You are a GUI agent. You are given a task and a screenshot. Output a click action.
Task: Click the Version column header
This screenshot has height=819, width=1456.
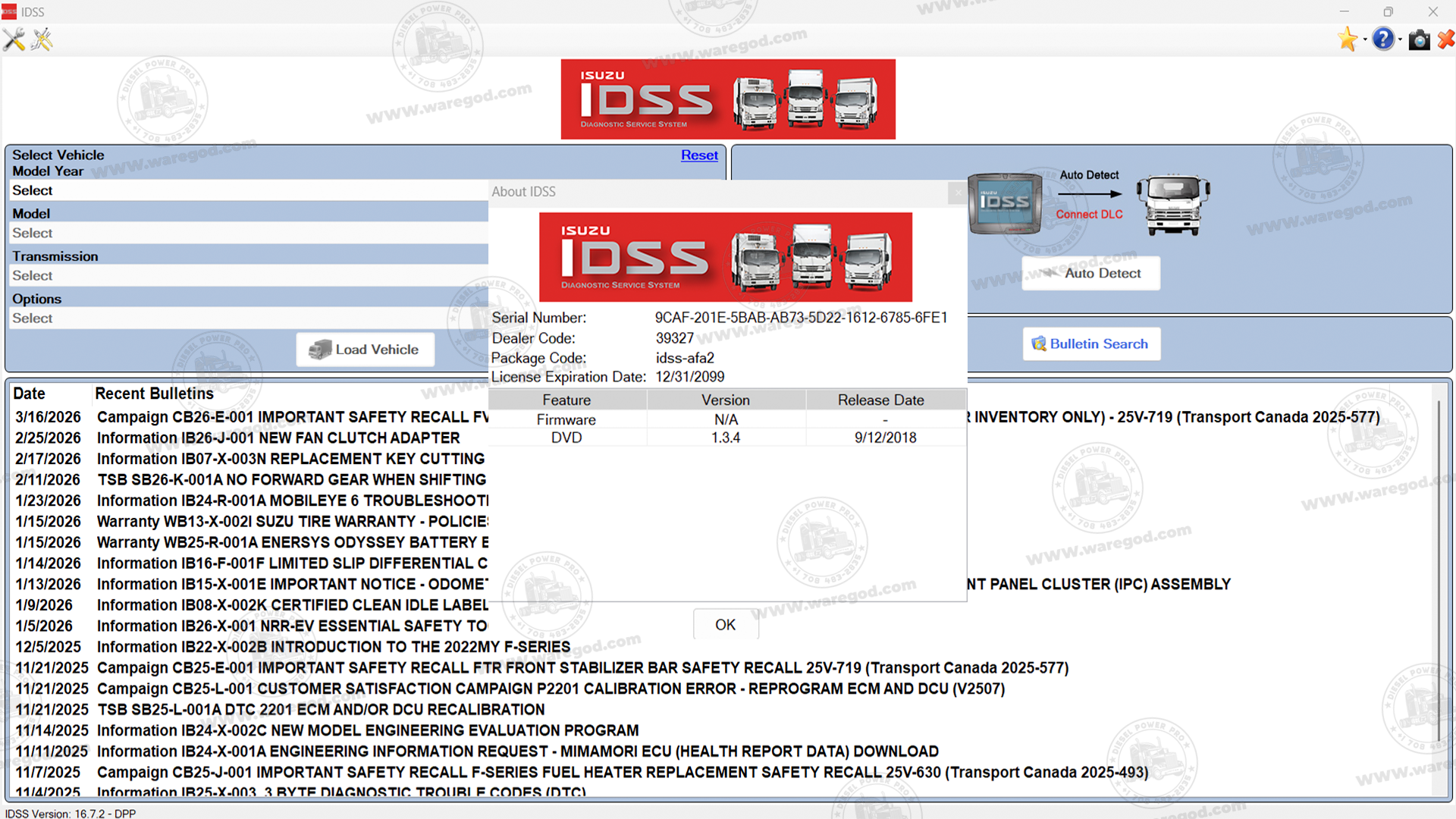click(726, 400)
